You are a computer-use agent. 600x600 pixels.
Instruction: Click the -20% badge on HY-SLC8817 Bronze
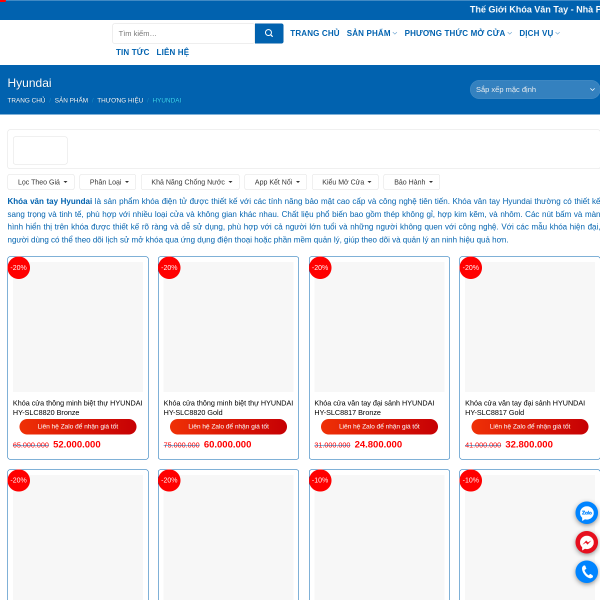[320, 267]
